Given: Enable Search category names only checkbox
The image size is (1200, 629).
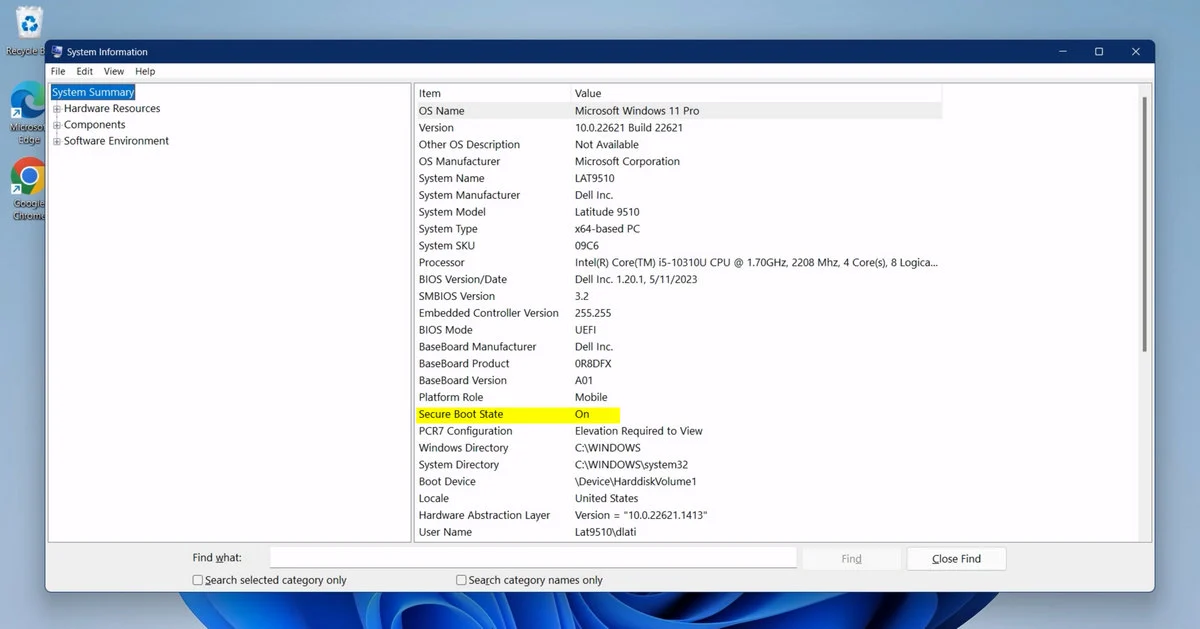Looking at the screenshot, I should coord(461,580).
